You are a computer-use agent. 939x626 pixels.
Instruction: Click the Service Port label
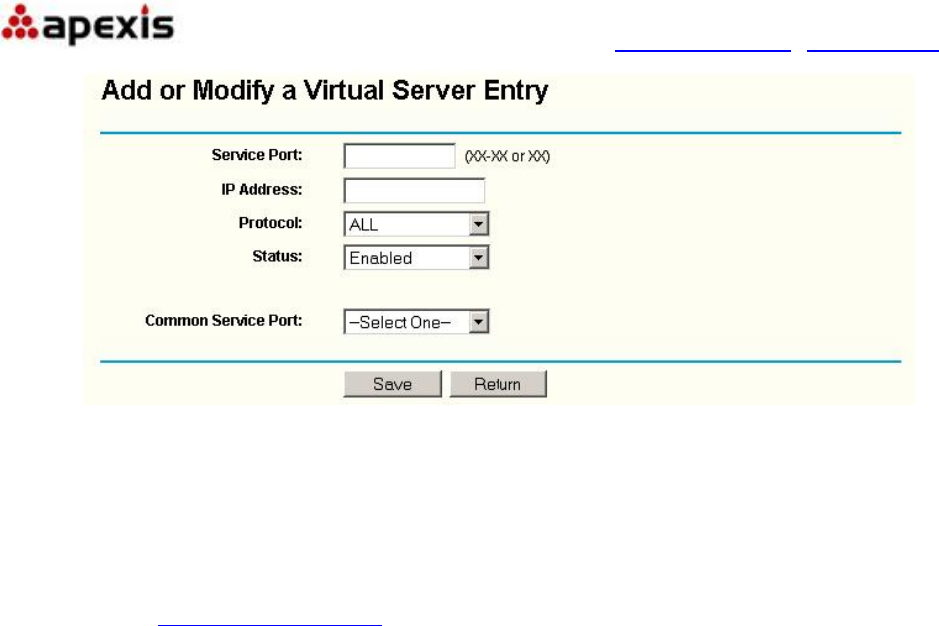click(x=257, y=155)
